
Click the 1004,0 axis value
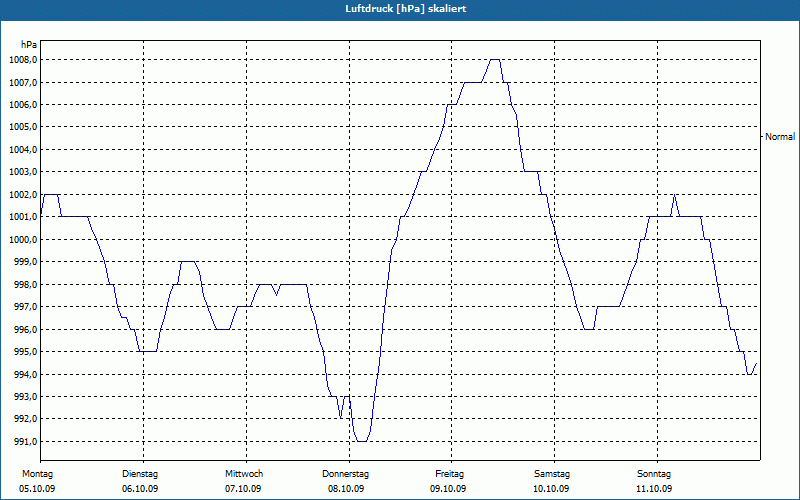[x=22, y=150]
